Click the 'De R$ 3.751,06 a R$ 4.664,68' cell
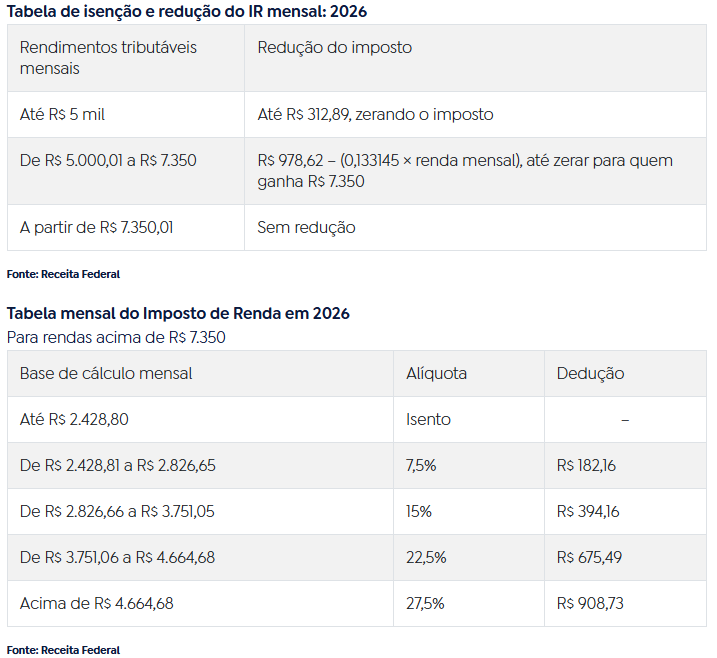 click(119, 557)
